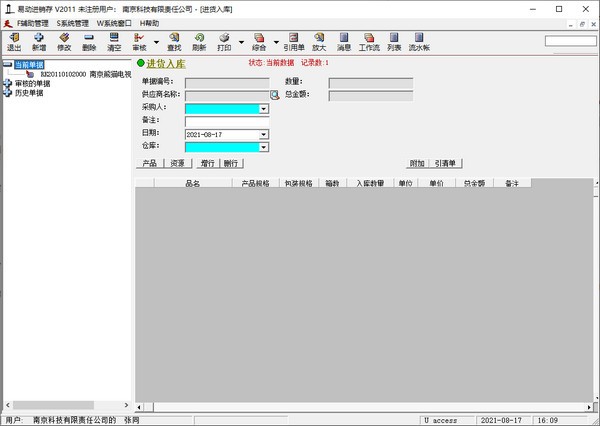
Task: Expand the 审核的单据 tree node
Action: coord(8,83)
